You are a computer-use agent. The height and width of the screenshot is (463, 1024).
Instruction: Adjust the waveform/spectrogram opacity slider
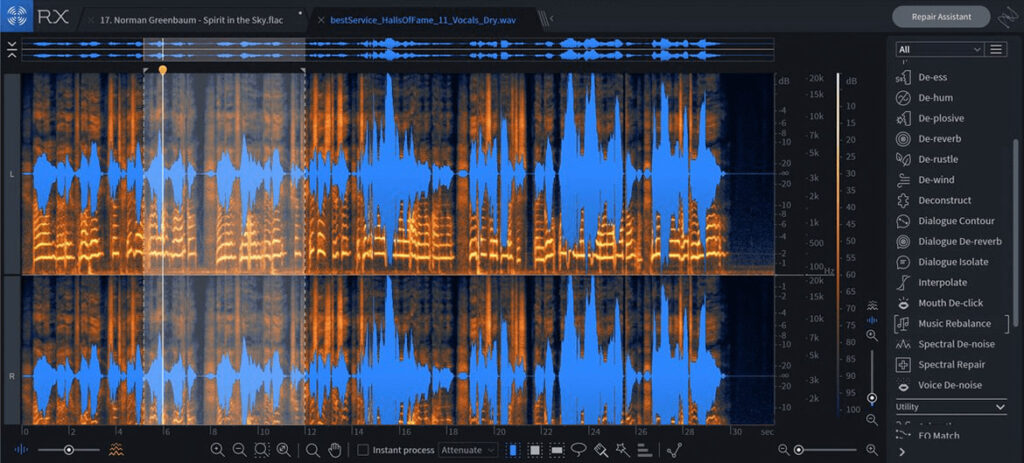[69, 450]
